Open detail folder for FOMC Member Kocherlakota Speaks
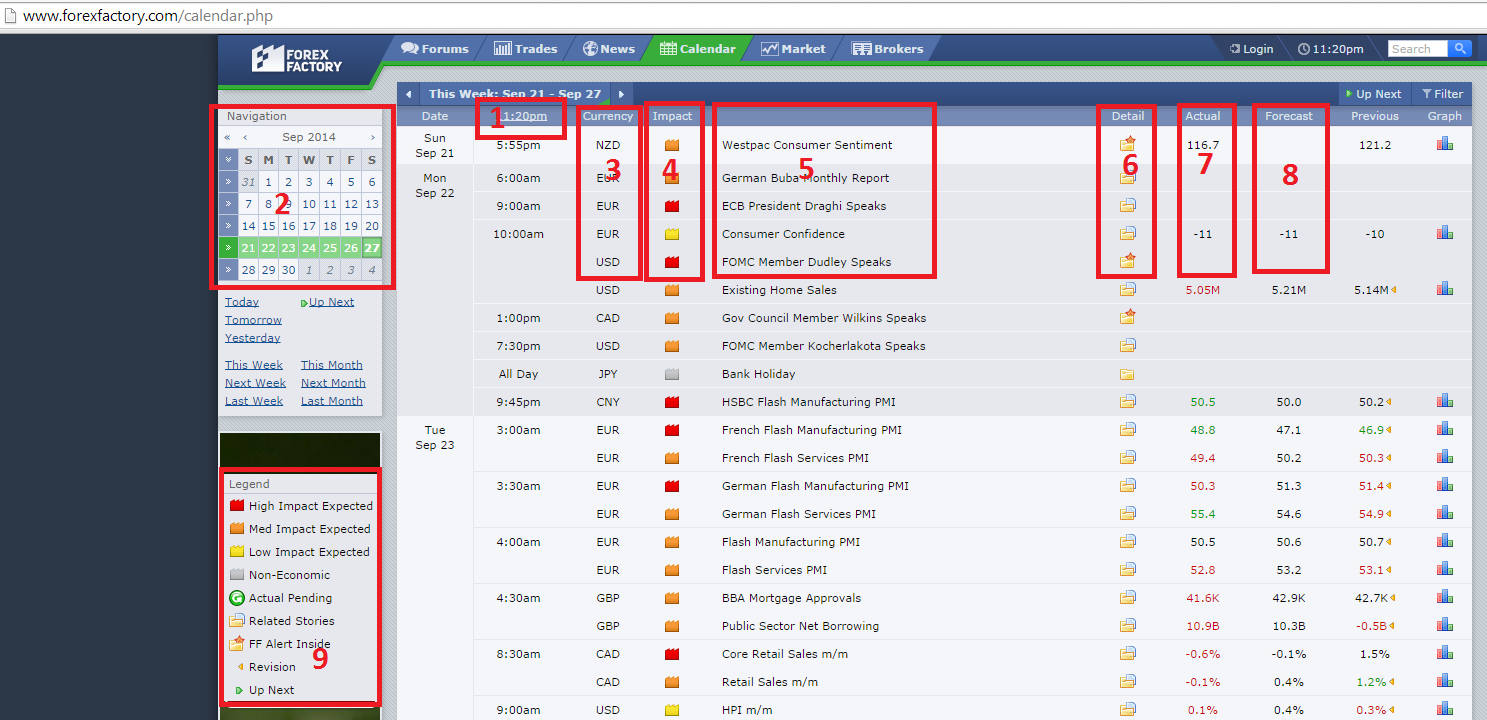 pyautogui.click(x=1128, y=346)
